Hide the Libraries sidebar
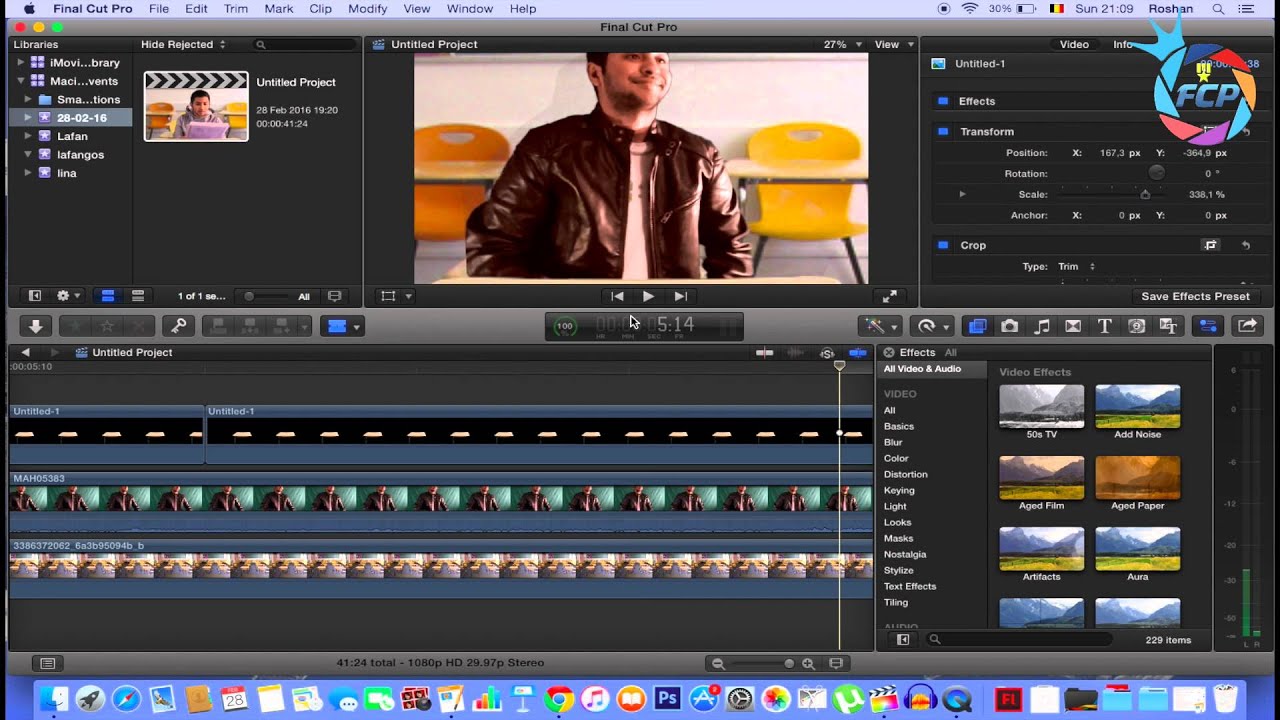 35,296
